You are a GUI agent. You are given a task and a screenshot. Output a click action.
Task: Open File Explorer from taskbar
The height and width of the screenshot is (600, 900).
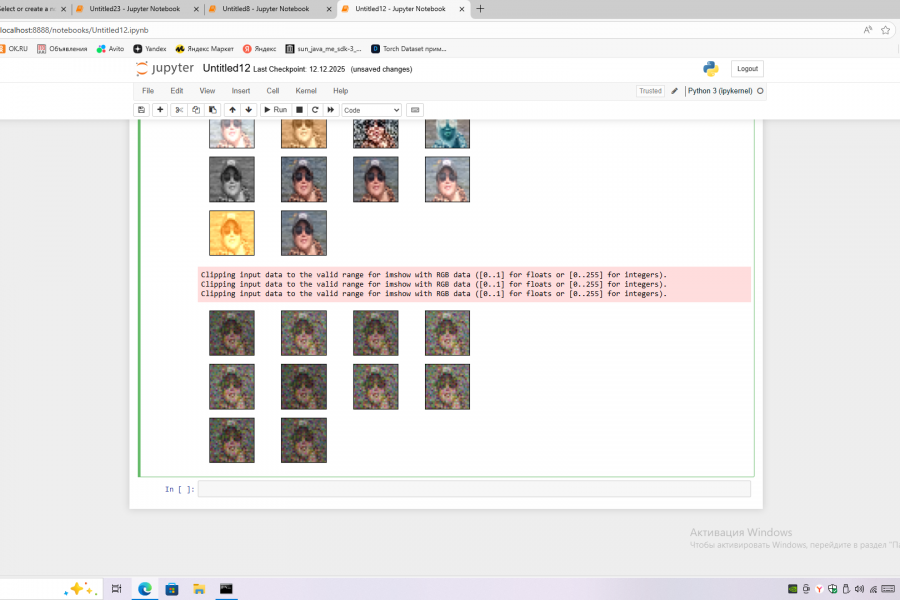pos(199,589)
